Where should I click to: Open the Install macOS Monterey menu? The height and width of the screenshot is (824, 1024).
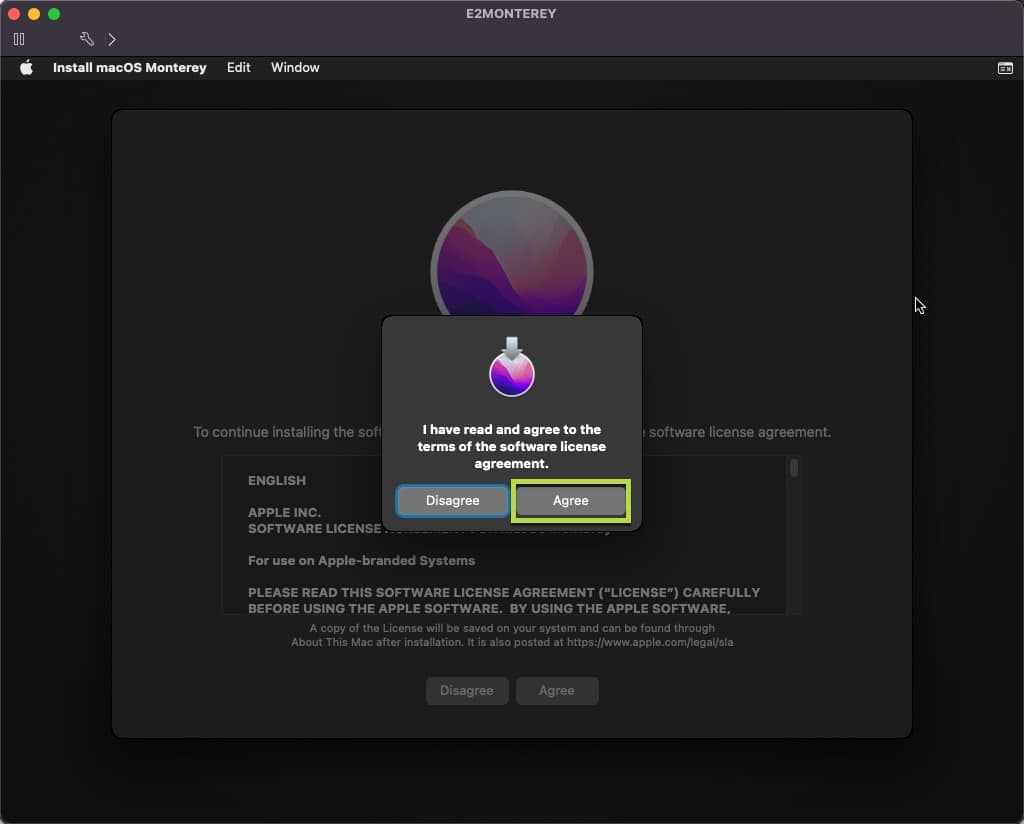coord(129,68)
